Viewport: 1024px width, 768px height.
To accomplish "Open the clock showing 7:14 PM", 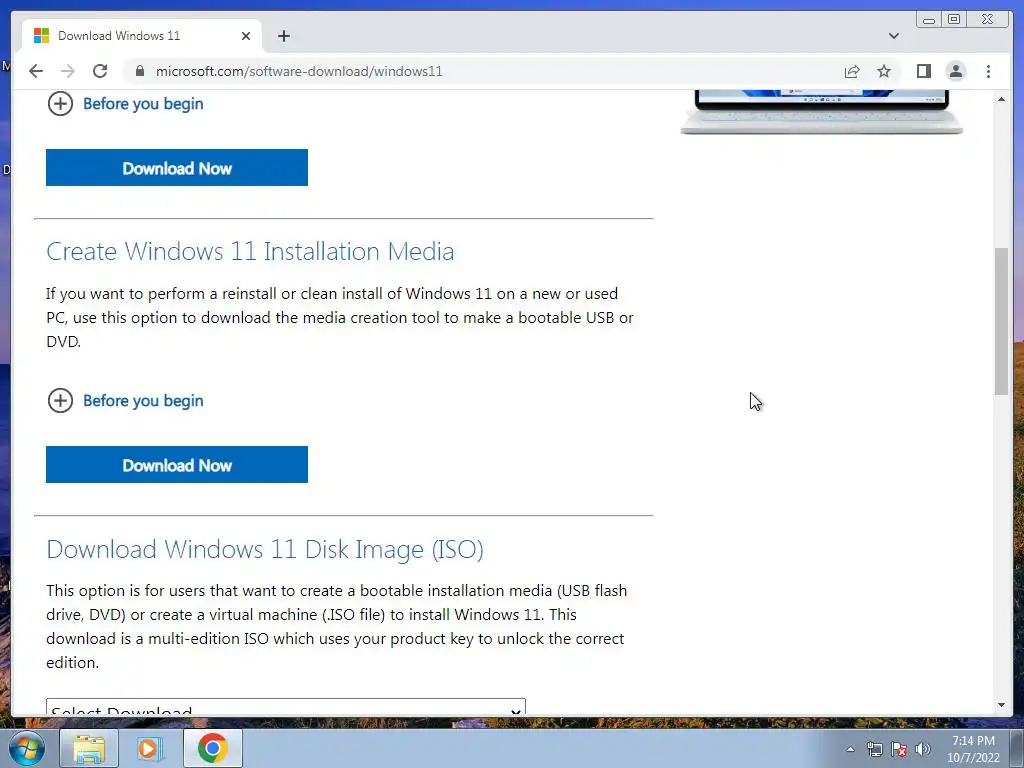I will tap(973, 749).
